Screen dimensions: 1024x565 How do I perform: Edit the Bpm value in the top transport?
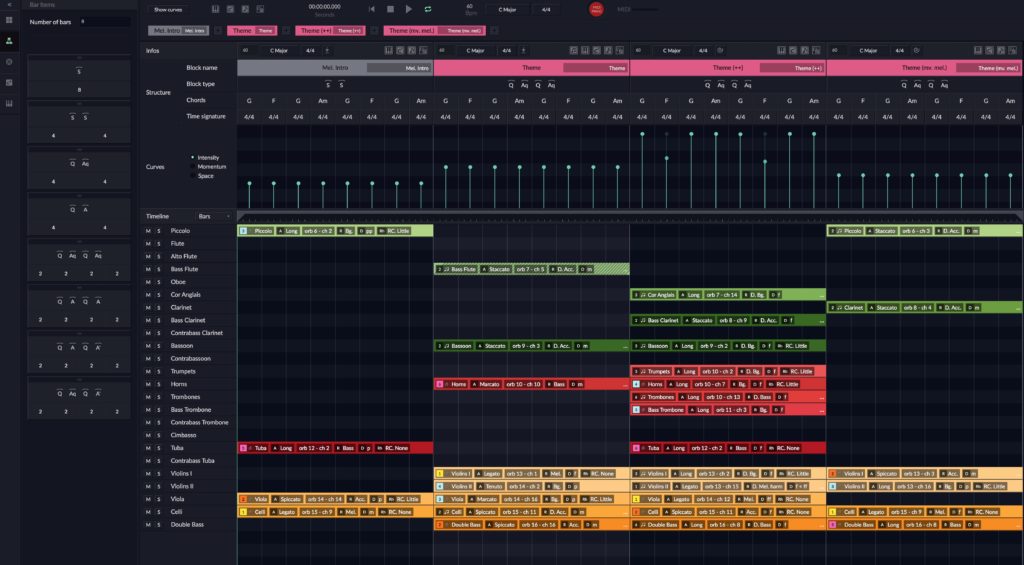(x=470, y=6)
